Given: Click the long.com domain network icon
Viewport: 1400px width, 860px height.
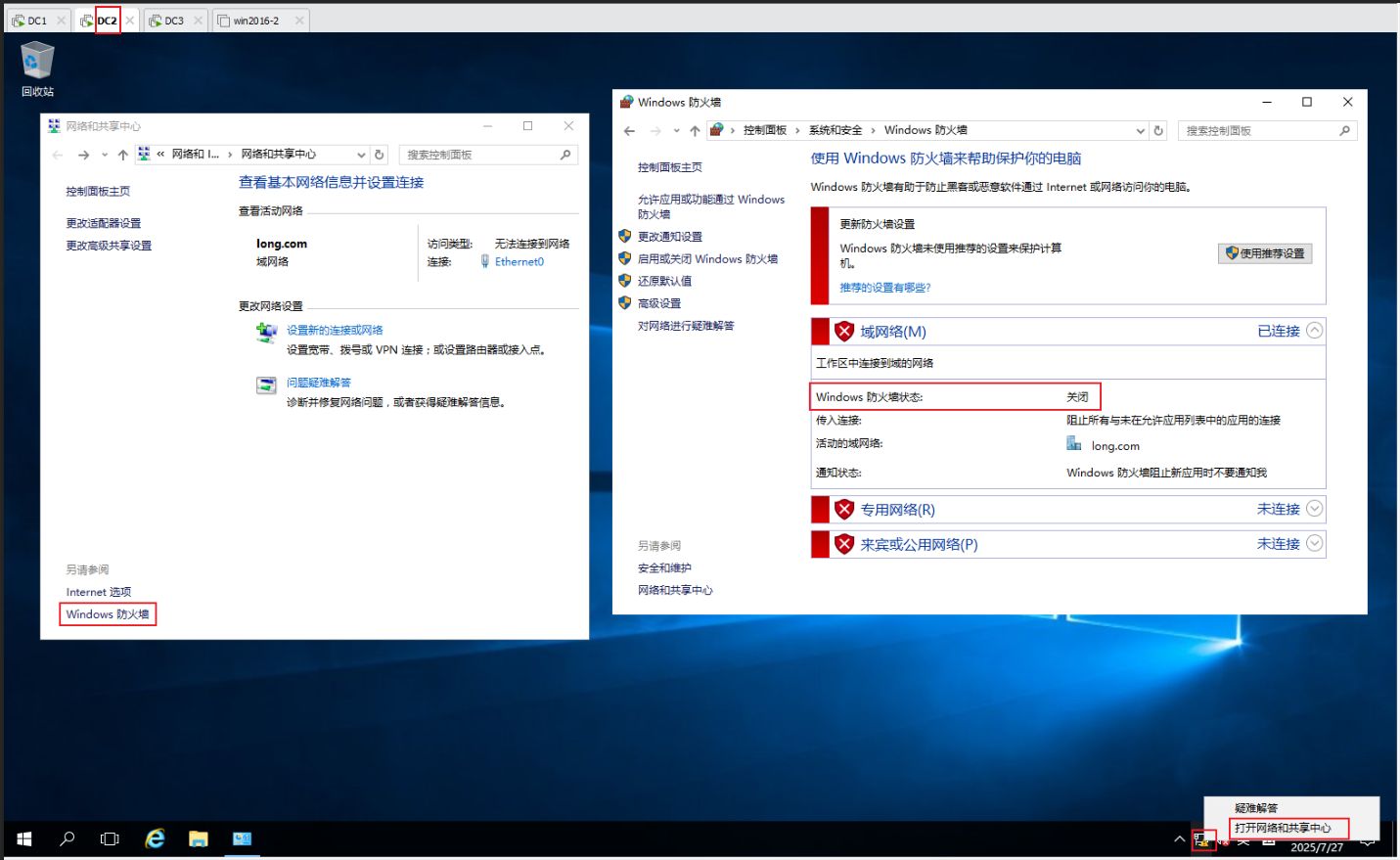Looking at the screenshot, I should coord(1074,444).
